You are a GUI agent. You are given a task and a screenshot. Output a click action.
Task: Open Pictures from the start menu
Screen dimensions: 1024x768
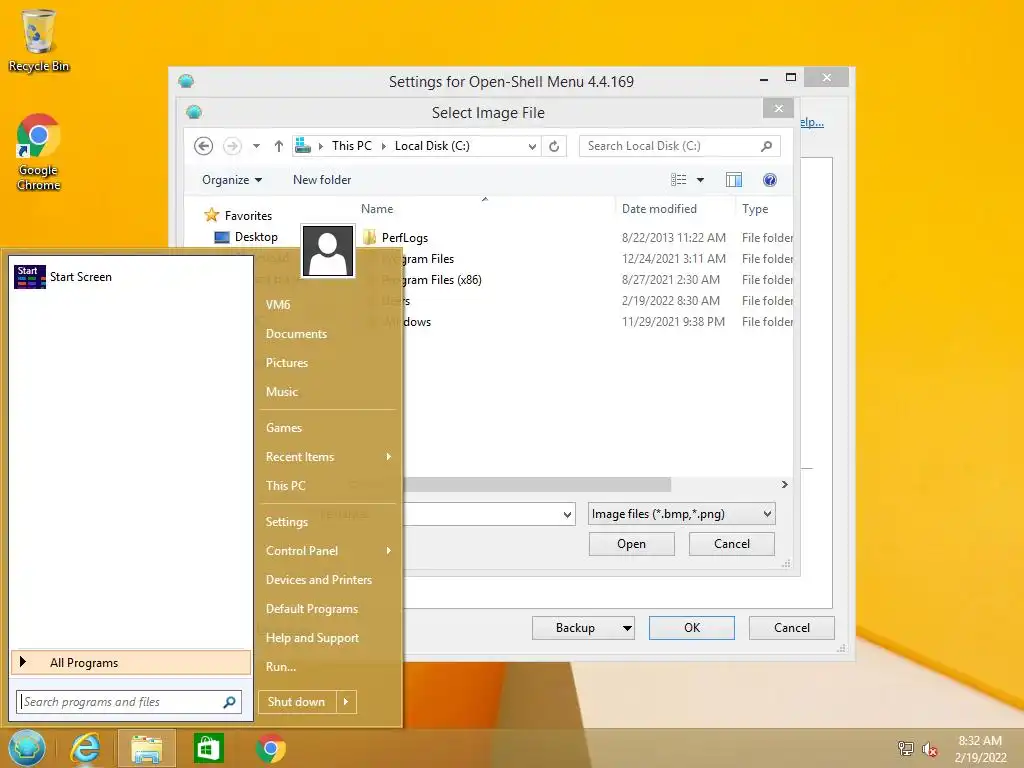tap(287, 362)
